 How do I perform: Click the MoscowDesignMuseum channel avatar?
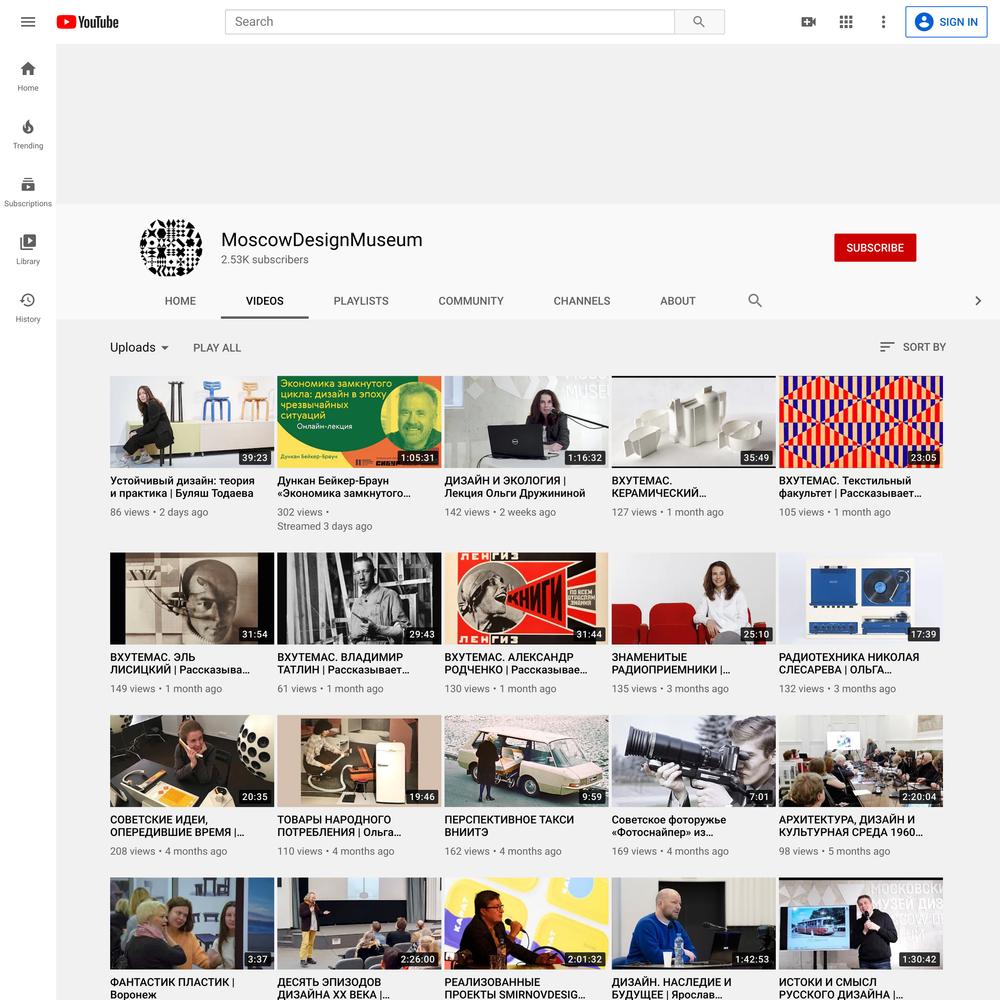(x=171, y=247)
